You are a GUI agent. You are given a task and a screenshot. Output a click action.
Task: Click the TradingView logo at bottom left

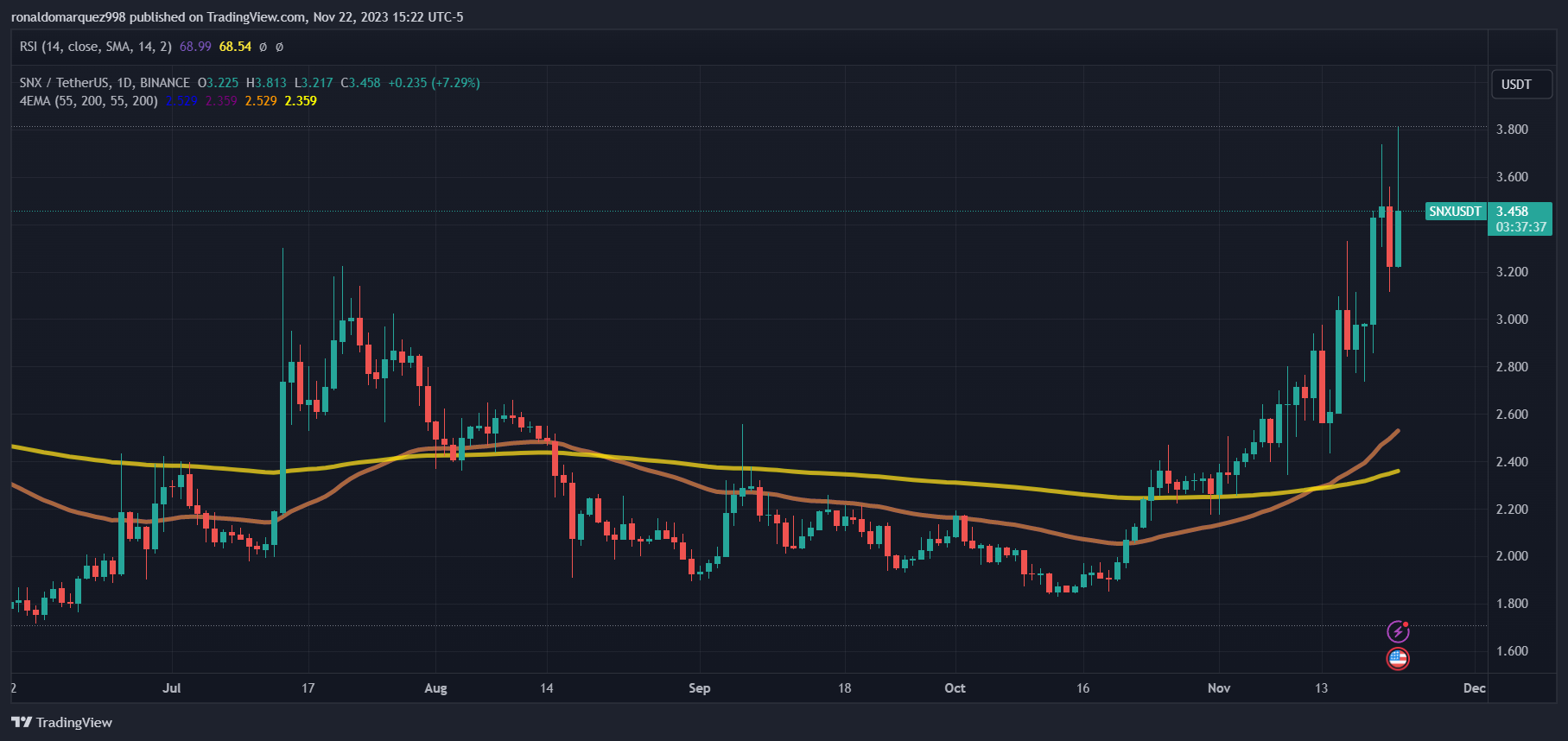(62, 722)
